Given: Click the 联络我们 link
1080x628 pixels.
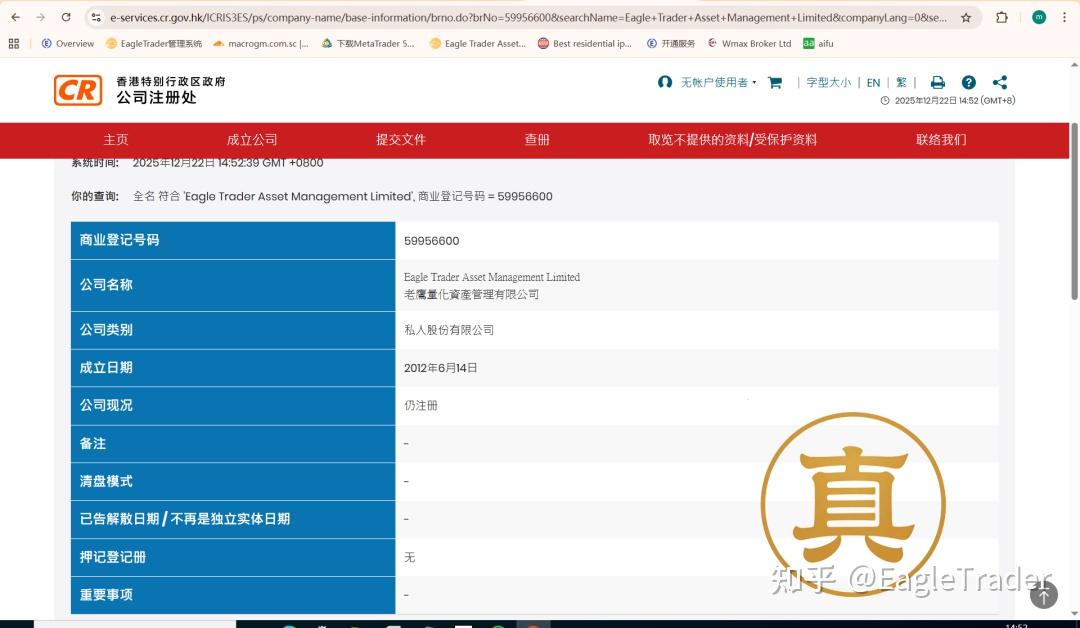Looking at the screenshot, I should 939,140.
